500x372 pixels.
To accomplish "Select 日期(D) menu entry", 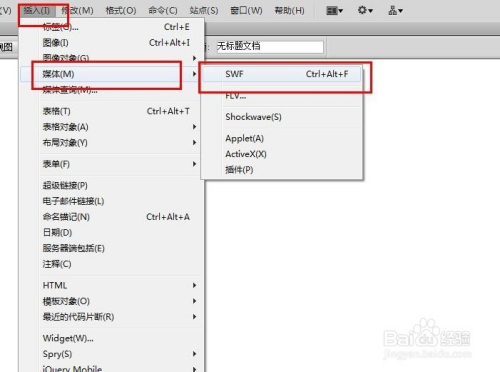I will point(112,232).
